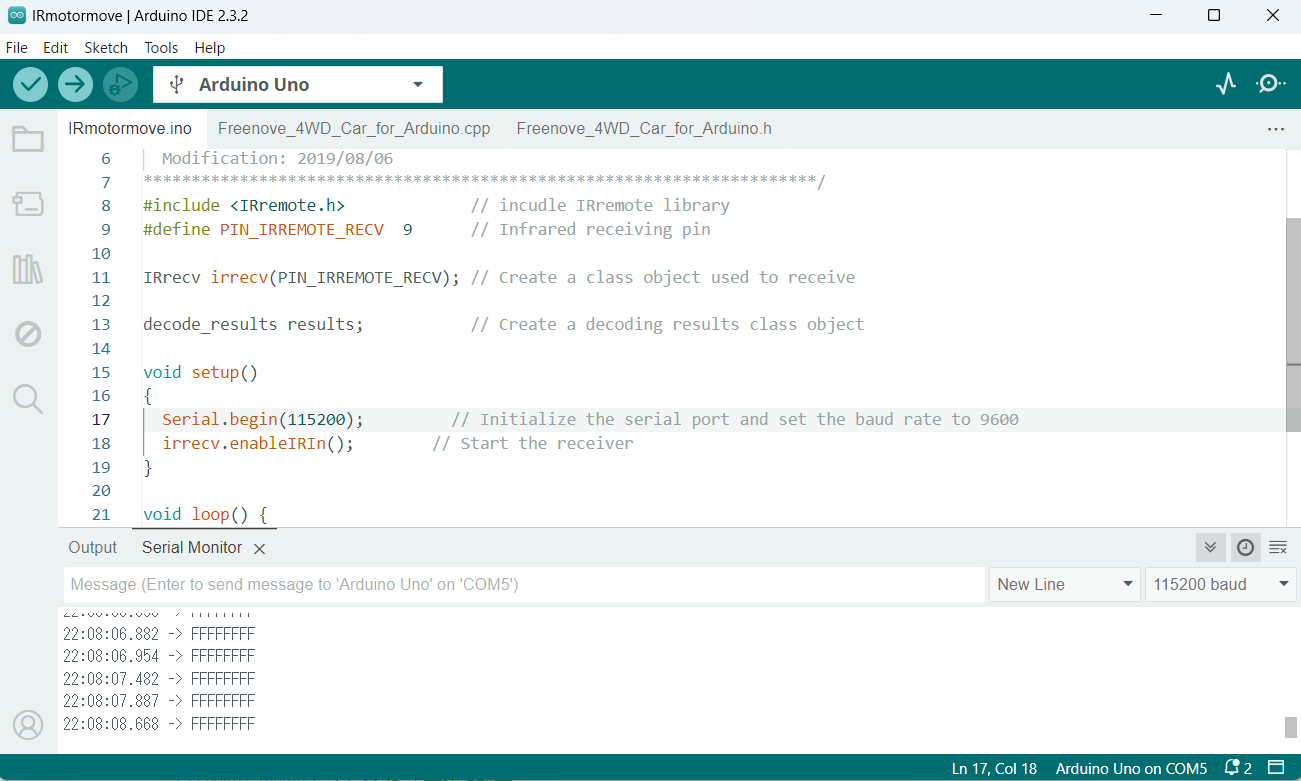This screenshot has height=781, width=1301.
Task: Click the Modification: 2019/08/06 comment
Action: click(278, 159)
